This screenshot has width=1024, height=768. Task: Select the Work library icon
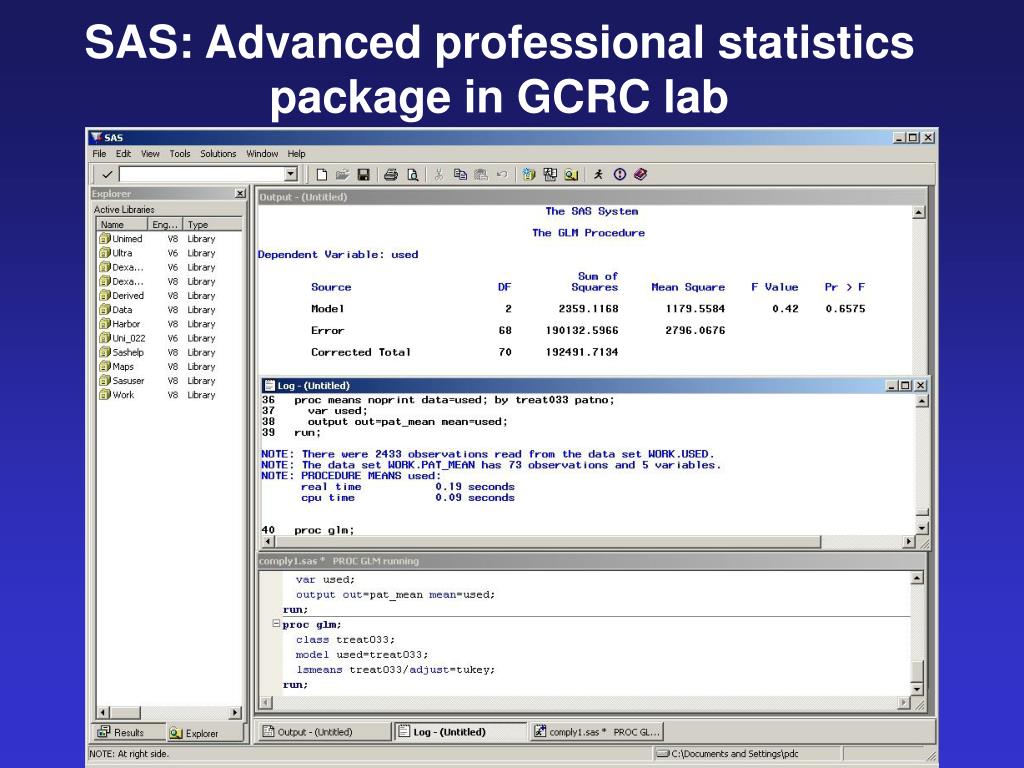(x=104, y=394)
